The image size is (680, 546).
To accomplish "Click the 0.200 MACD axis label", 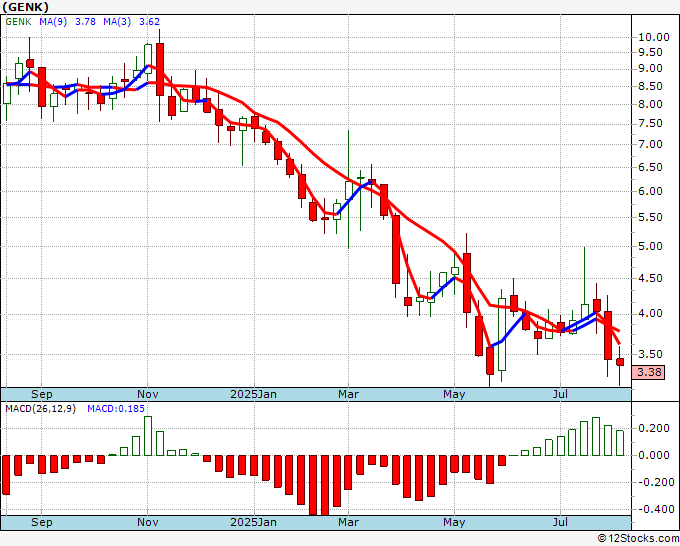I will click(654, 428).
